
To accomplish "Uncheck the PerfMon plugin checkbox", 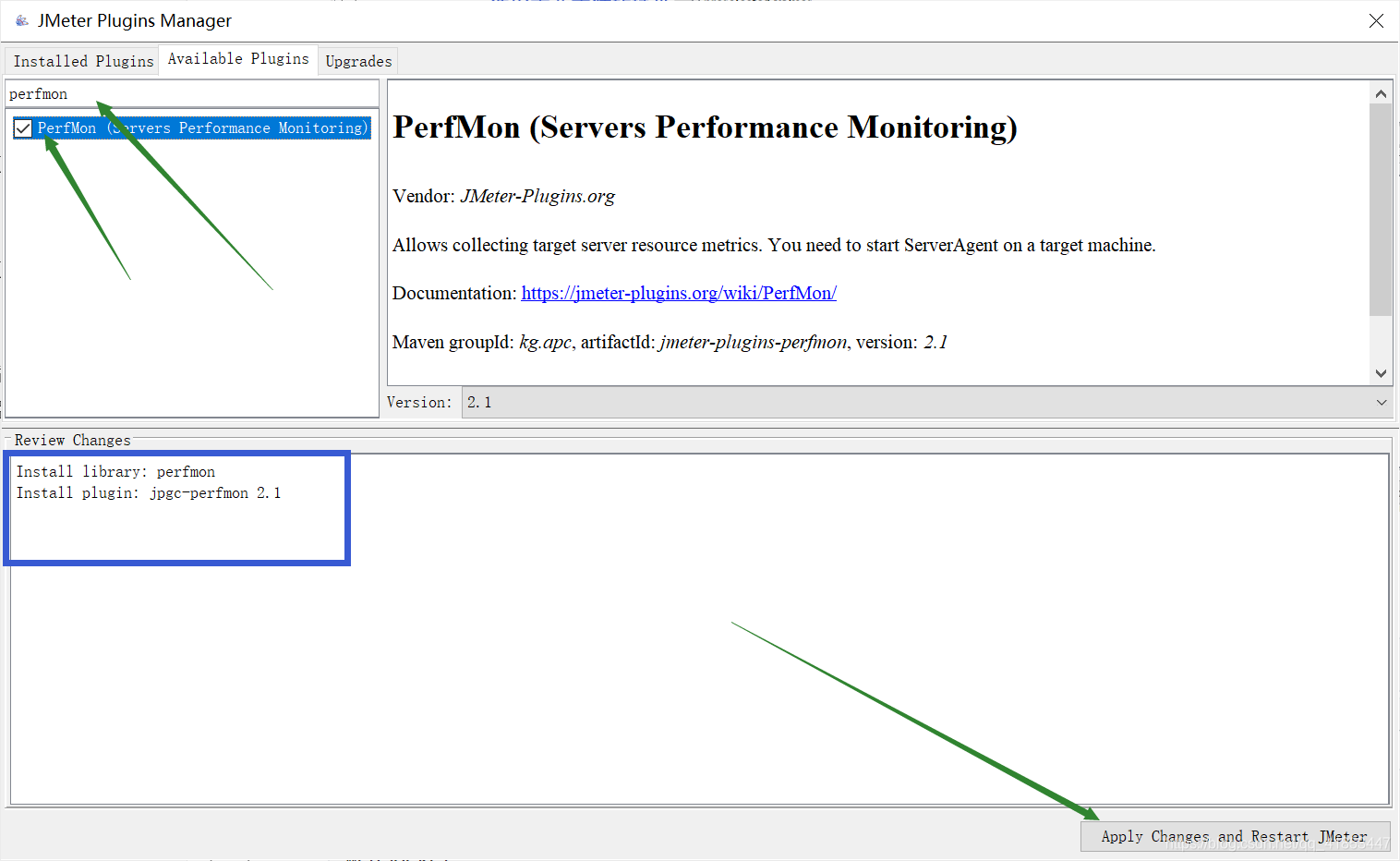I will pos(23,128).
